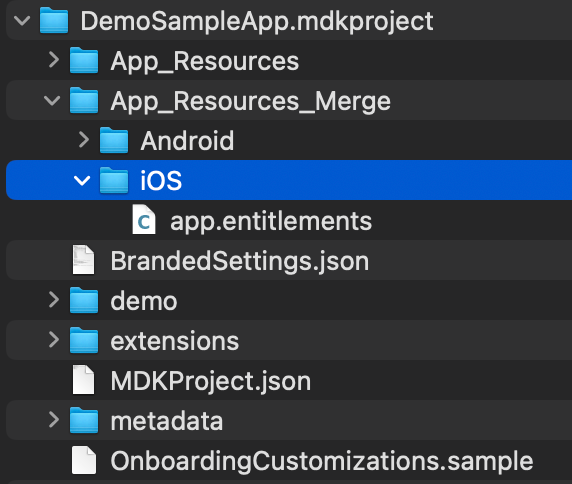
Task: Select the App_Resources_Merge folder name
Action: pos(251,101)
